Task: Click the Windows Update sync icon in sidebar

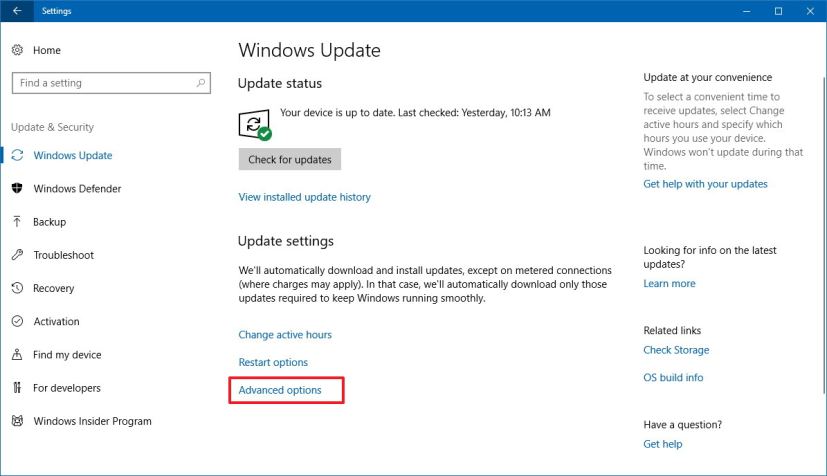Action: pos(17,155)
